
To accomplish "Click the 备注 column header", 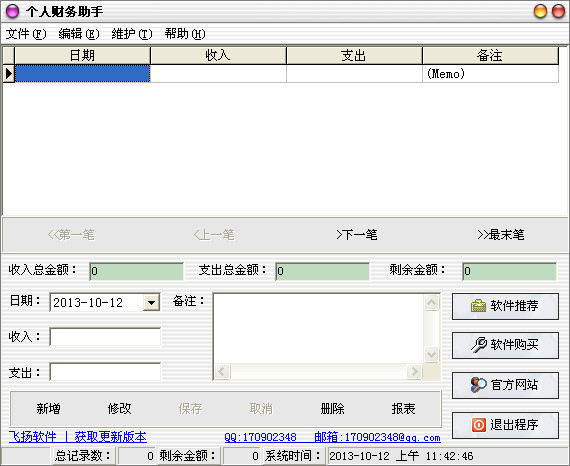I will 490,56.
